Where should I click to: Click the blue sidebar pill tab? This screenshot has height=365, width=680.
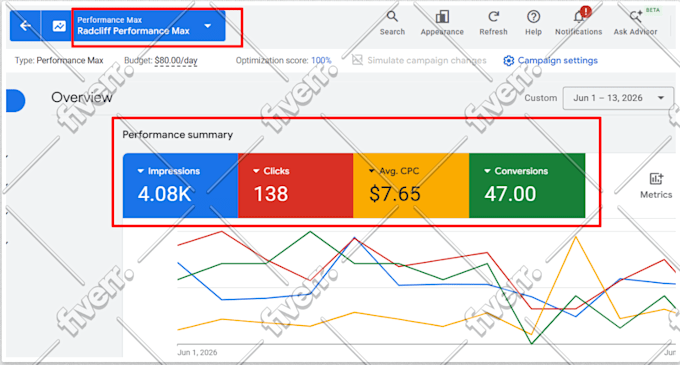[x=16, y=101]
